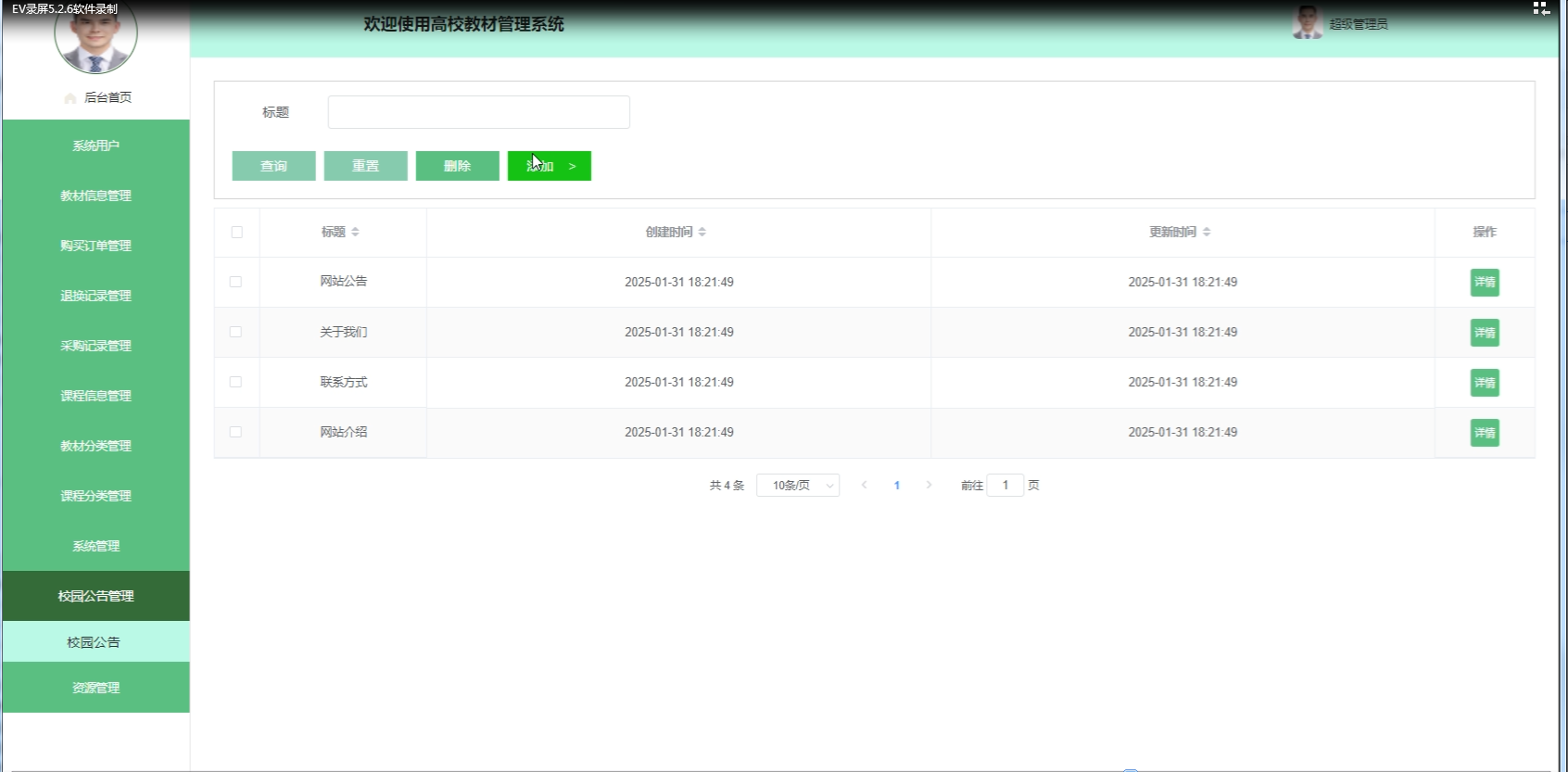Expand 教材分类管理 sidebar menu
This screenshot has width=1568, height=772.
[x=96, y=446]
